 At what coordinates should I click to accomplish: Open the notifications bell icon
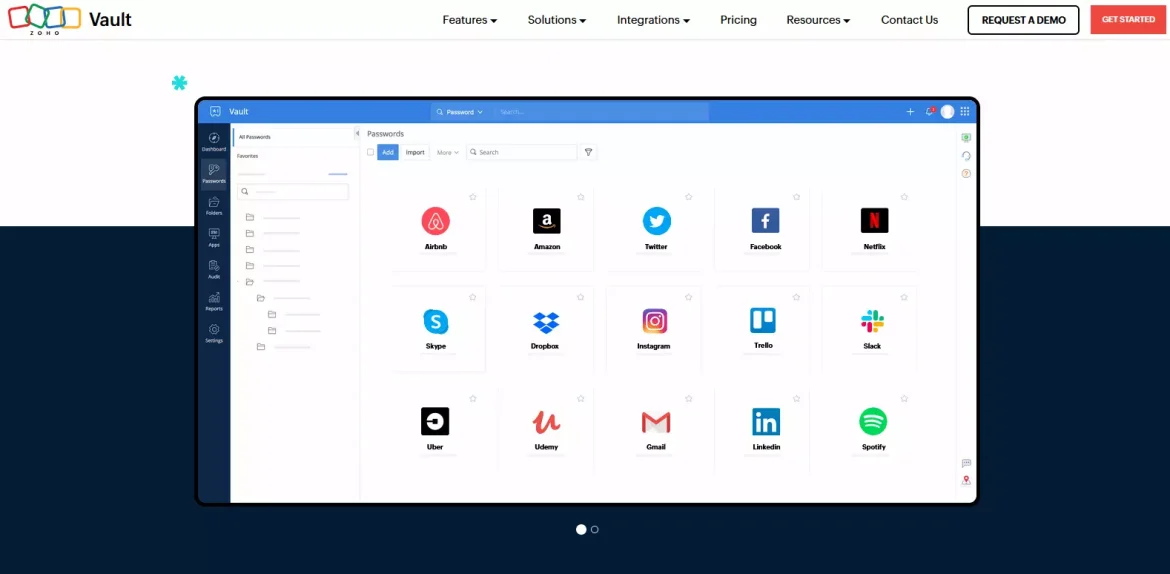tap(929, 112)
